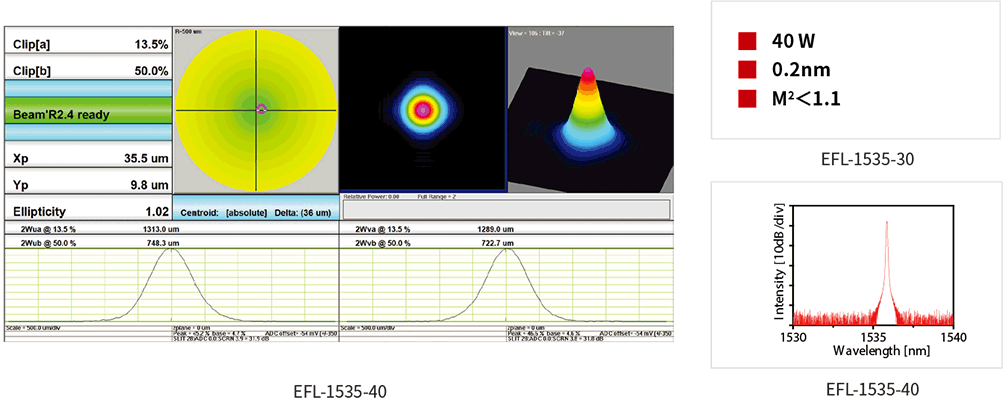Image resolution: width=1003 pixels, height=403 pixels.
Task: Open the 3D beam profile view
Action: pos(587,109)
